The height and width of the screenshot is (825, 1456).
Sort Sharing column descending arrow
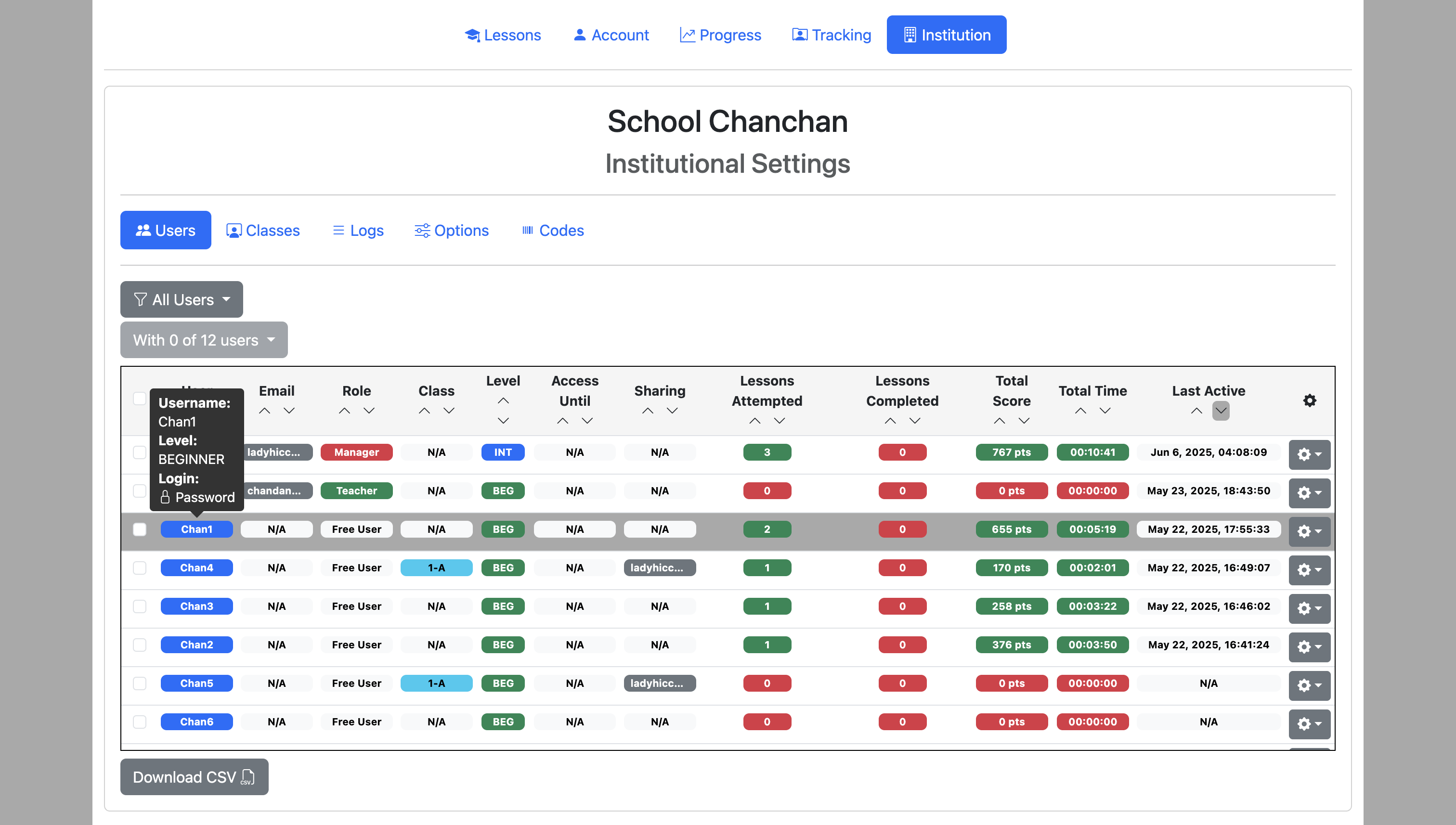(x=672, y=411)
